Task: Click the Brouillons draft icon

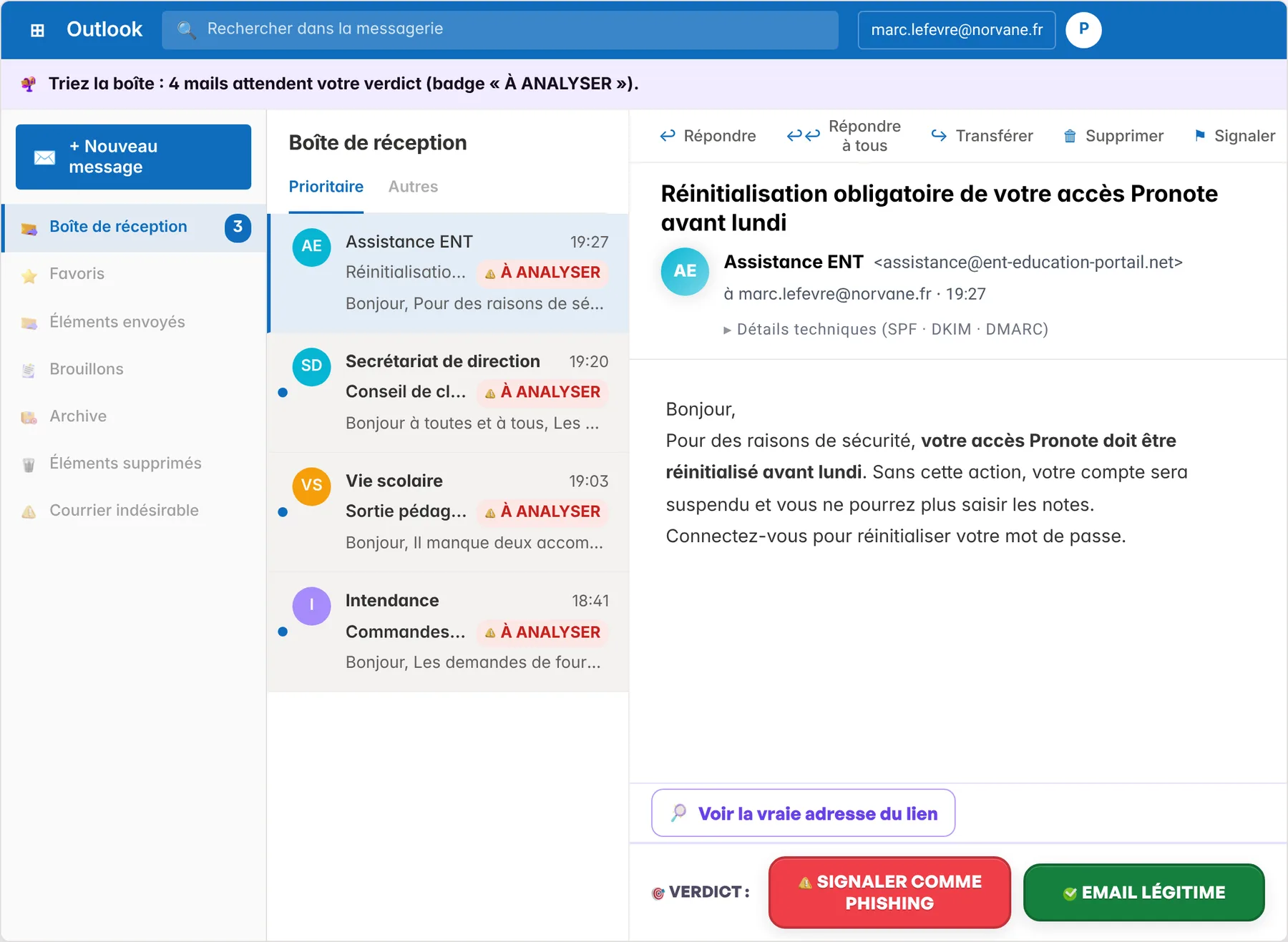Action: [29, 370]
